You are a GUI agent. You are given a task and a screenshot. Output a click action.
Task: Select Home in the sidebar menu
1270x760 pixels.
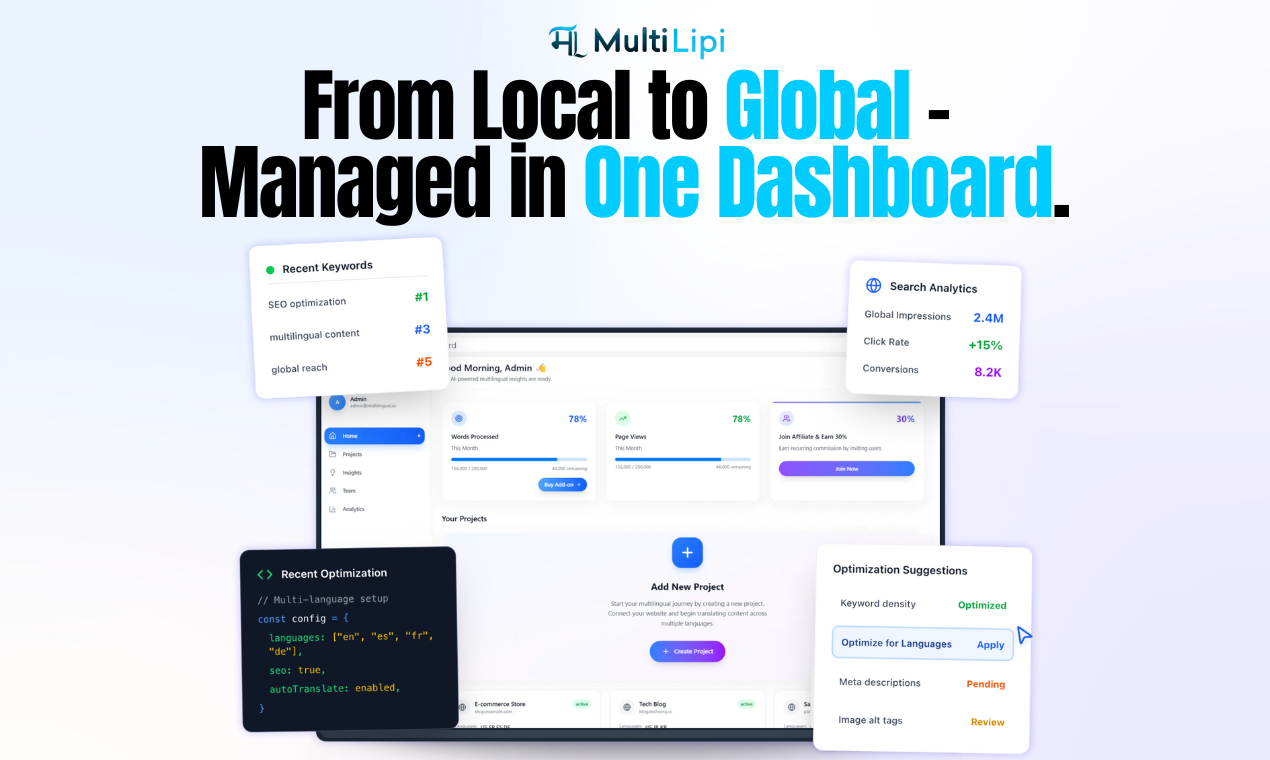click(374, 436)
